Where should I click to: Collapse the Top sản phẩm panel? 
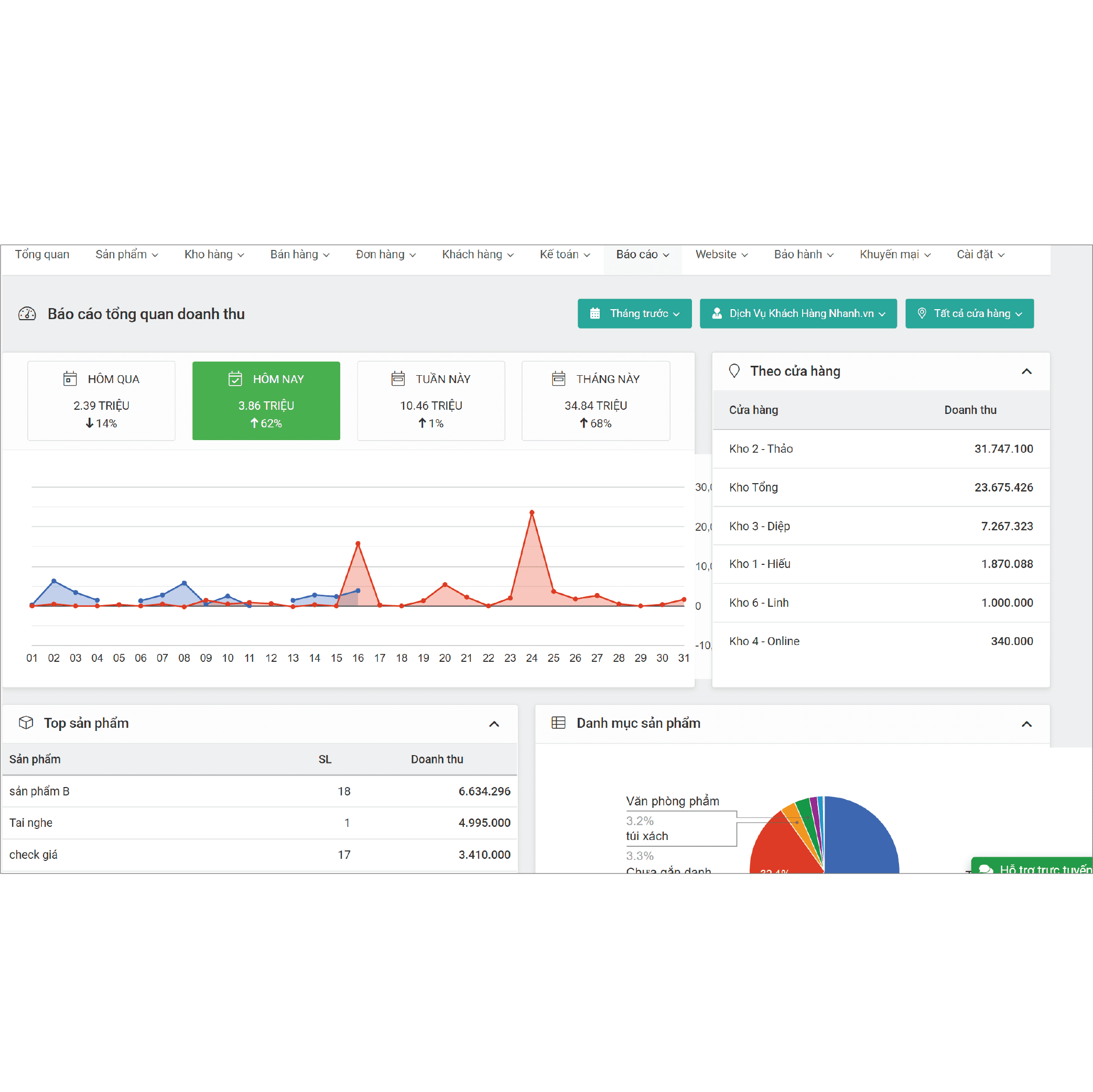coord(493,724)
